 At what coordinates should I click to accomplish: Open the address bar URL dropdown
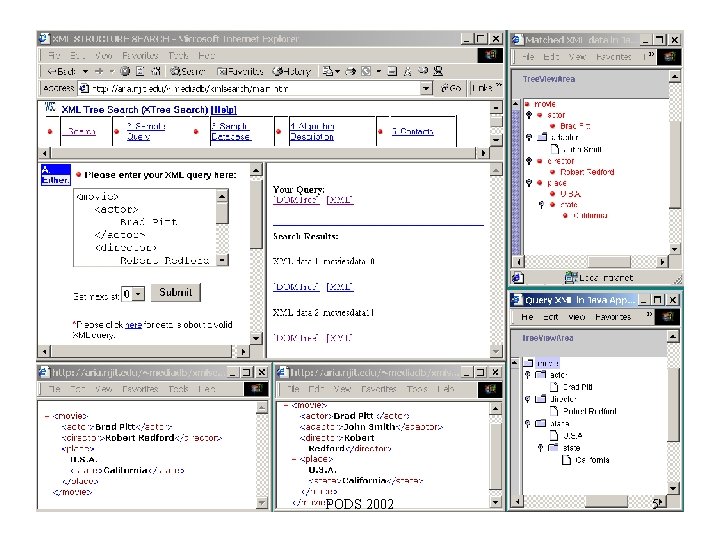click(x=427, y=88)
